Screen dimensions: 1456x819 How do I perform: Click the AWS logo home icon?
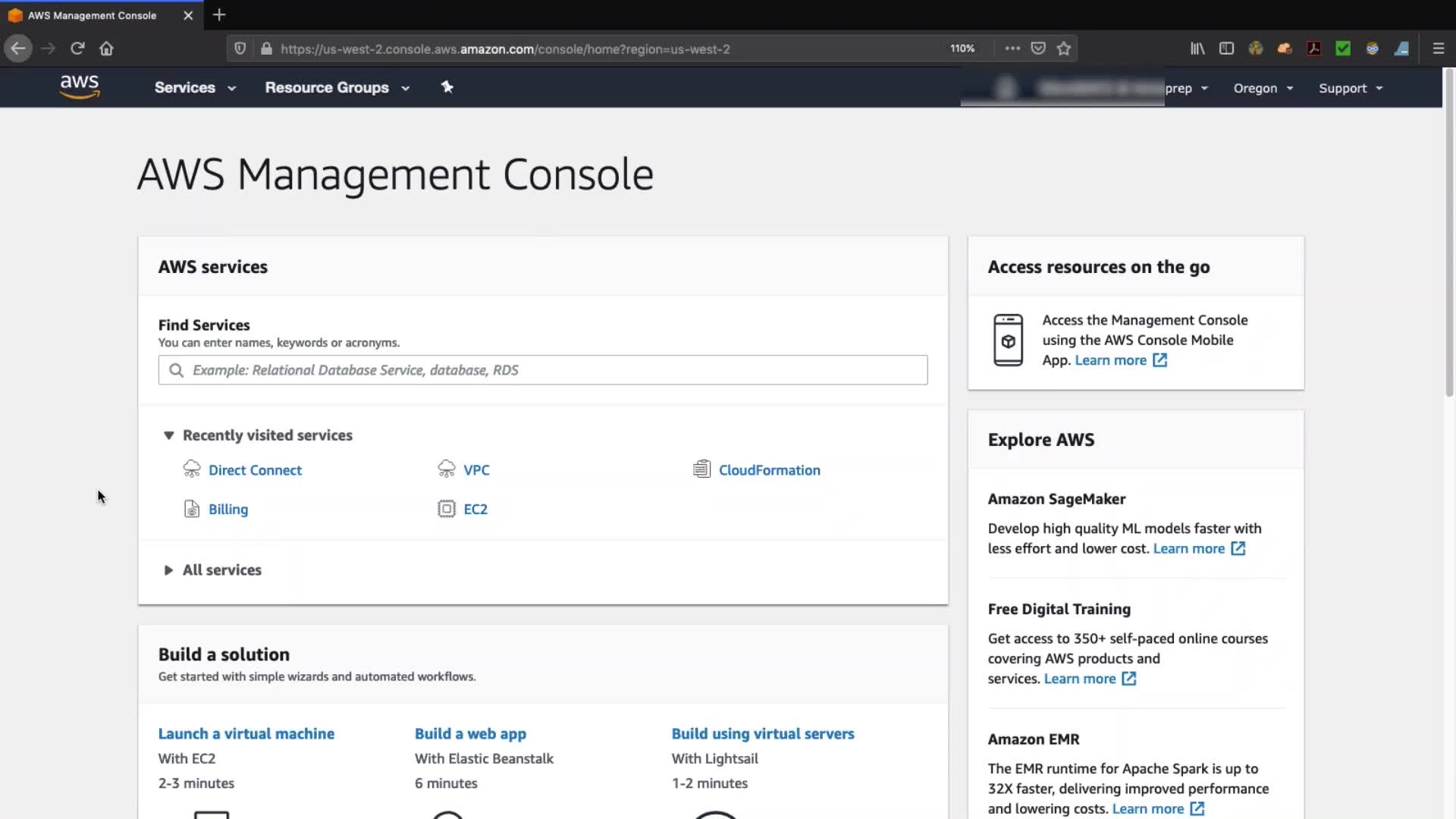[80, 86]
